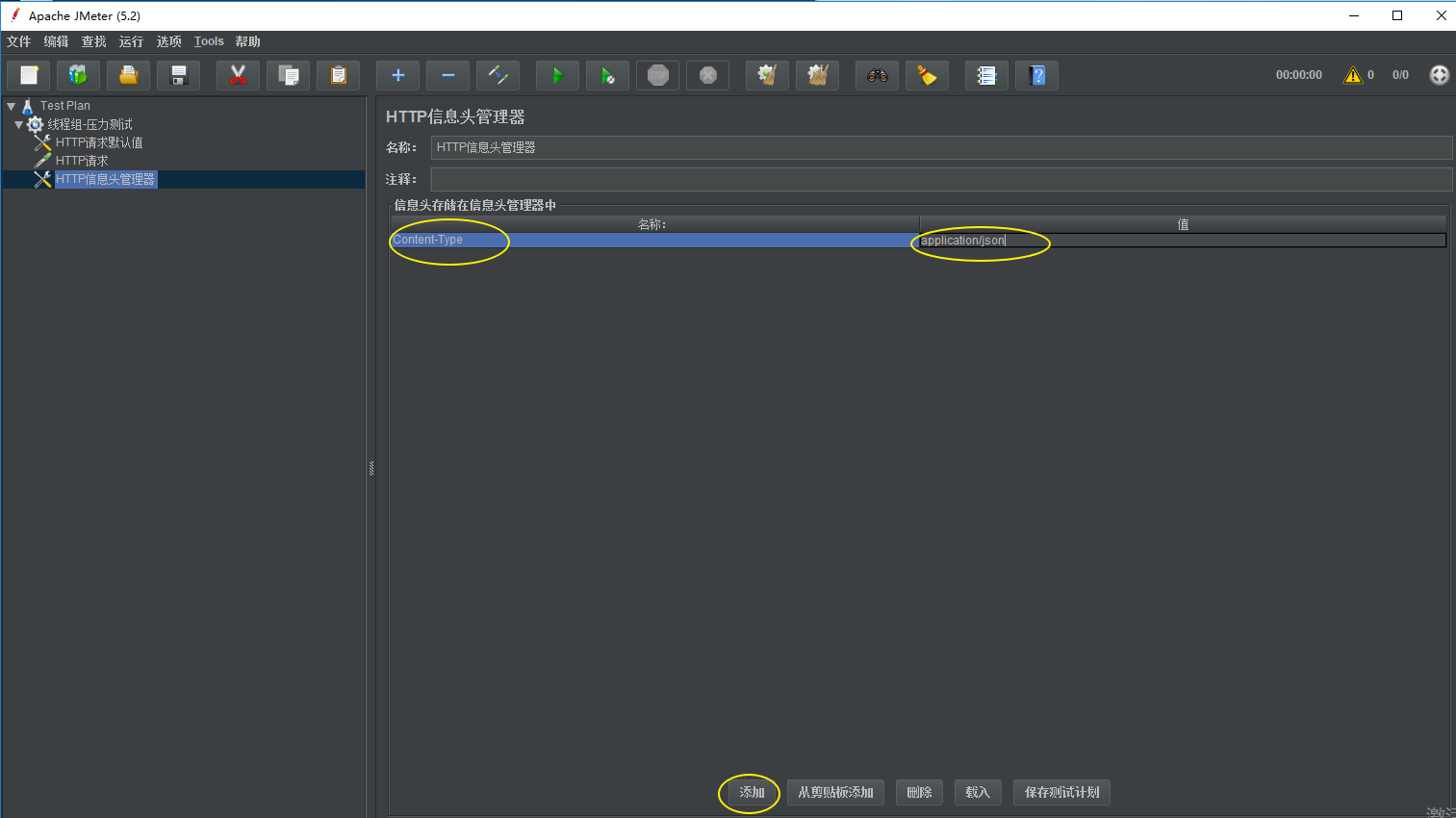This screenshot has height=818, width=1456.
Task: Save the test plan with floppy icon
Action: 179,75
